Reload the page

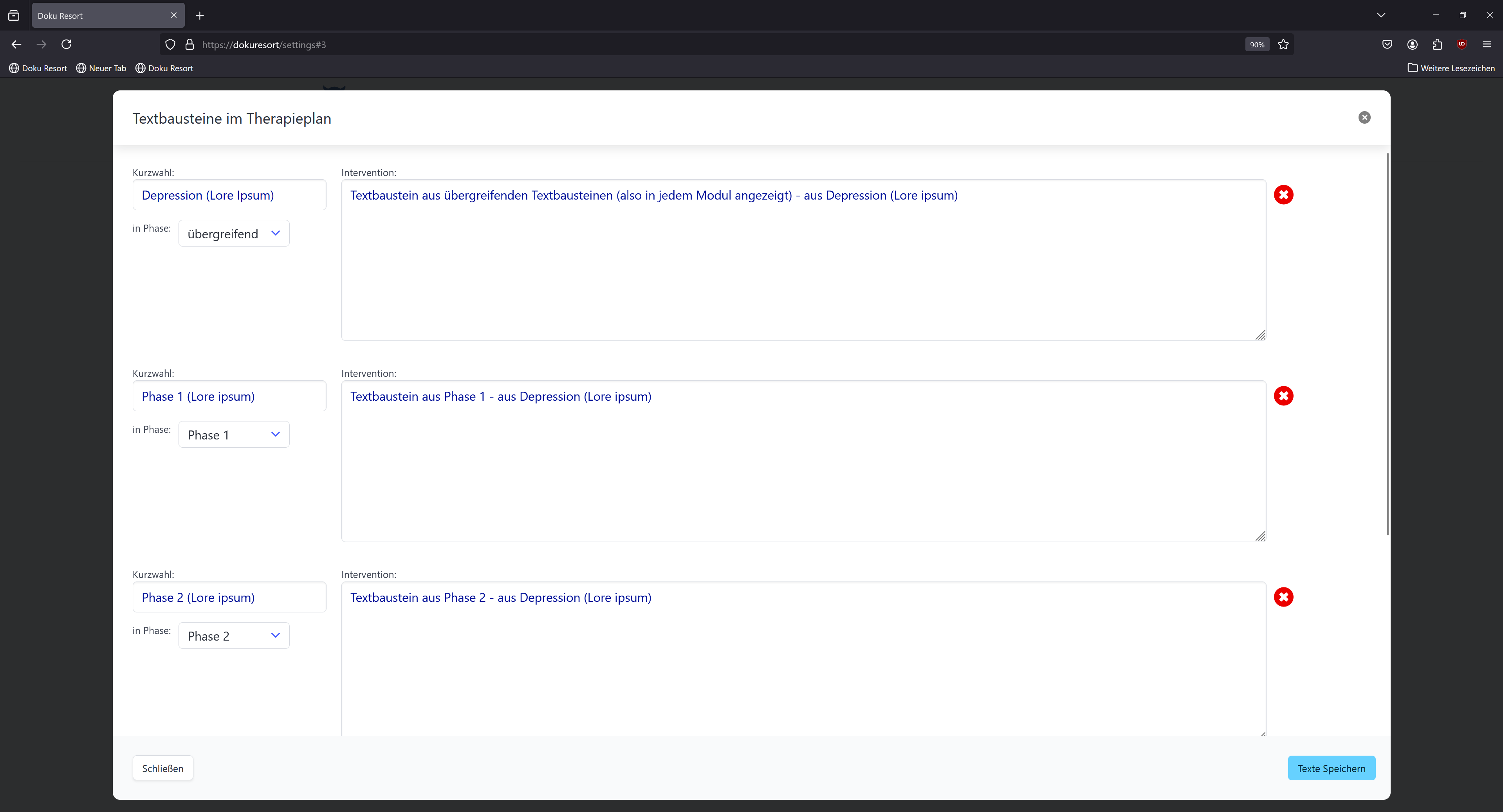pos(67,44)
